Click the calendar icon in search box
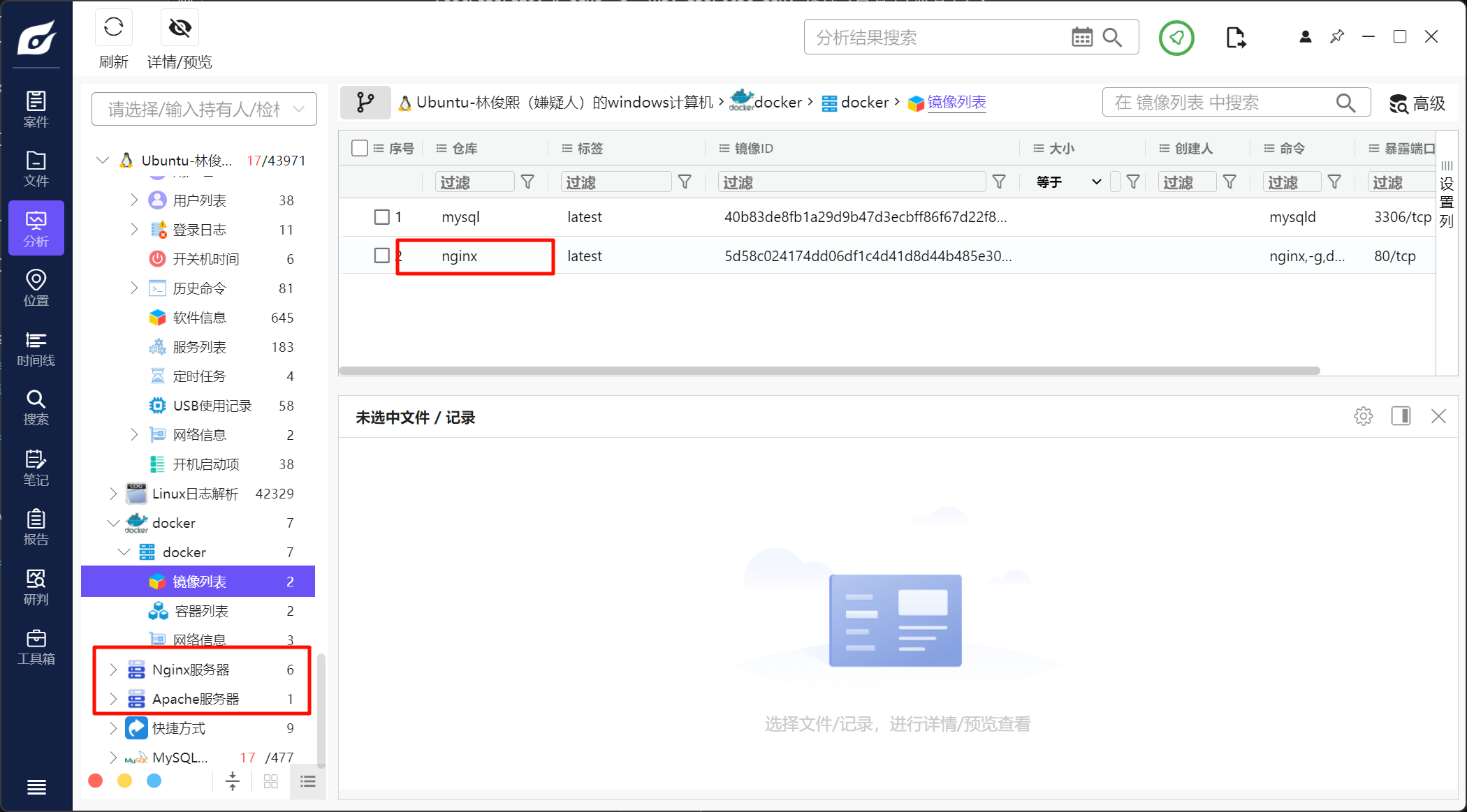Image resolution: width=1467 pixels, height=812 pixels. pyautogui.click(x=1081, y=37)
